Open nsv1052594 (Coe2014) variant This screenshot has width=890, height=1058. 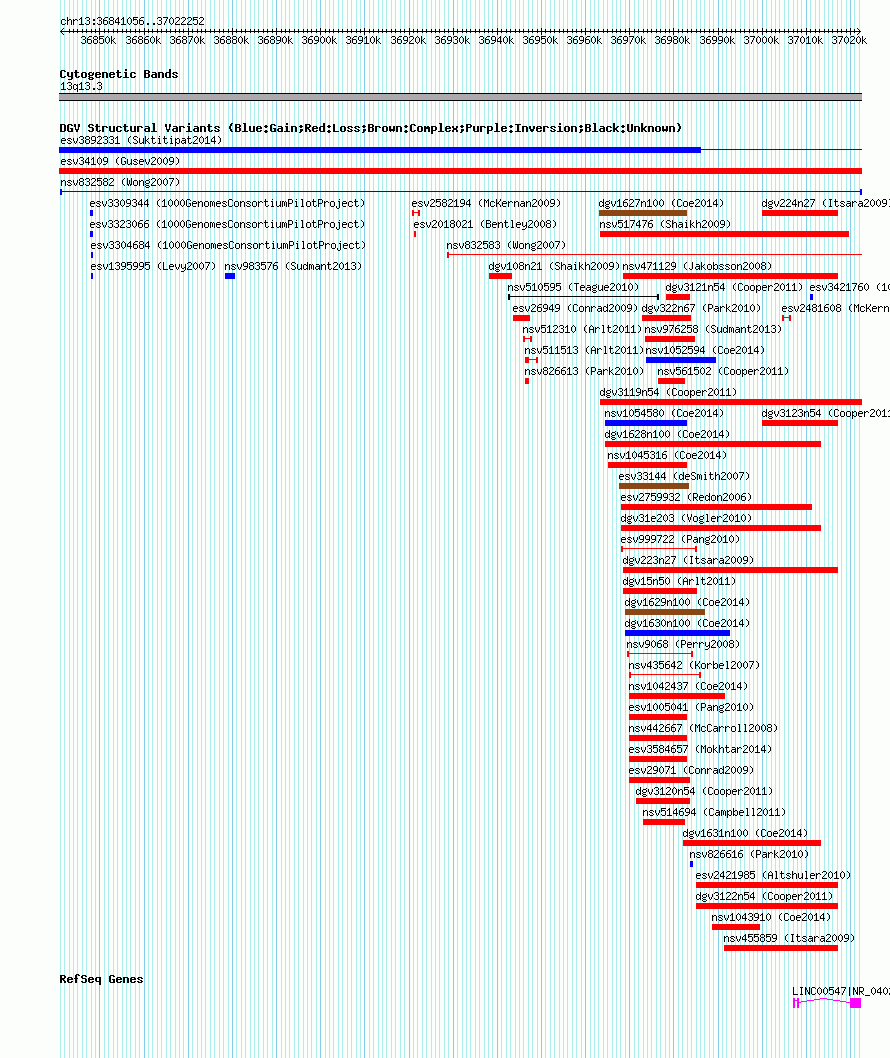click(705, 350)
